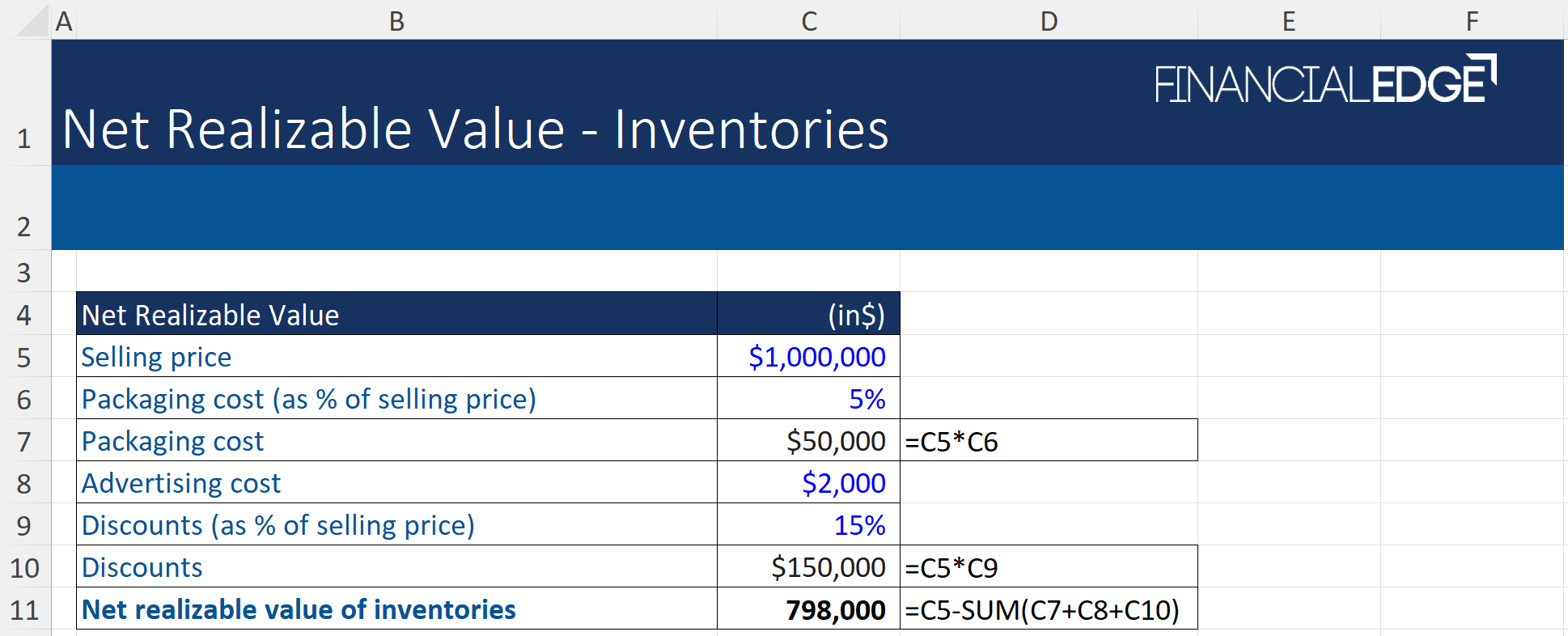Click the =C5*C6 formula text cell
The width and height of the screenshot is (1568, 636).
(x=1049, y=441)
